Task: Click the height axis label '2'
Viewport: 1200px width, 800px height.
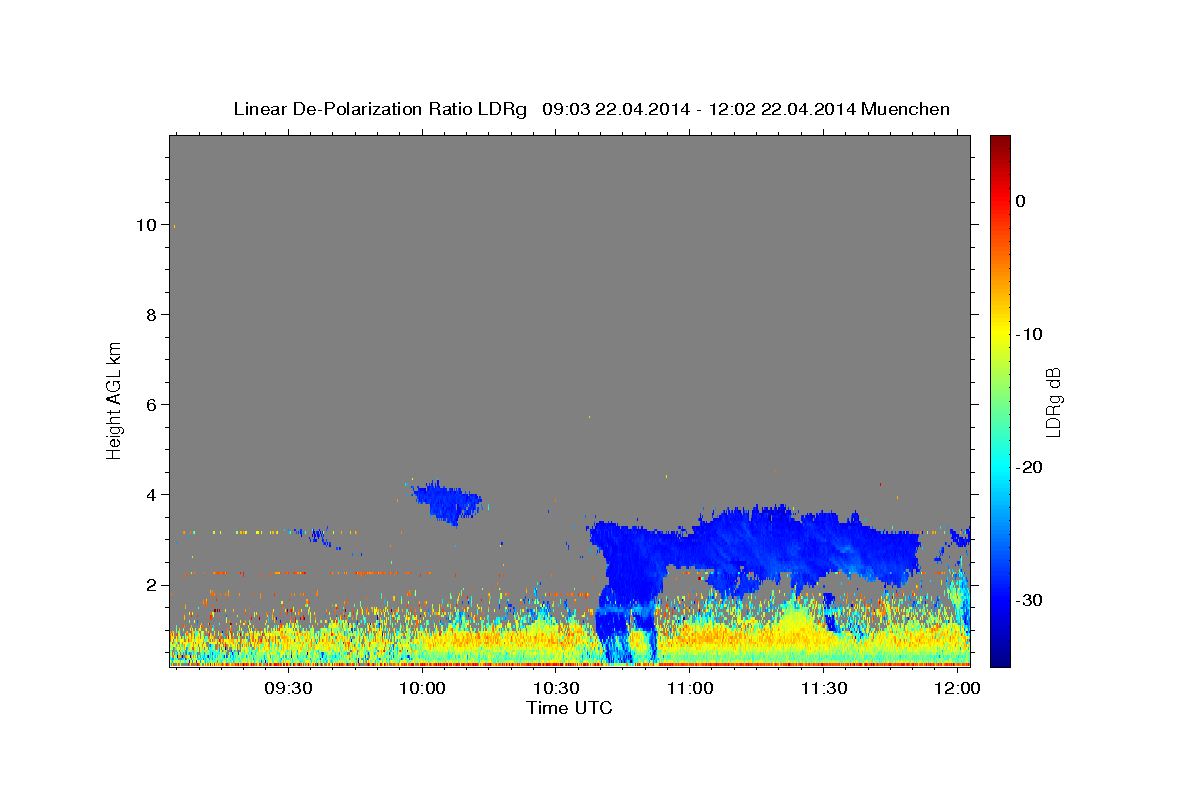Action: (x=152, y=584)
